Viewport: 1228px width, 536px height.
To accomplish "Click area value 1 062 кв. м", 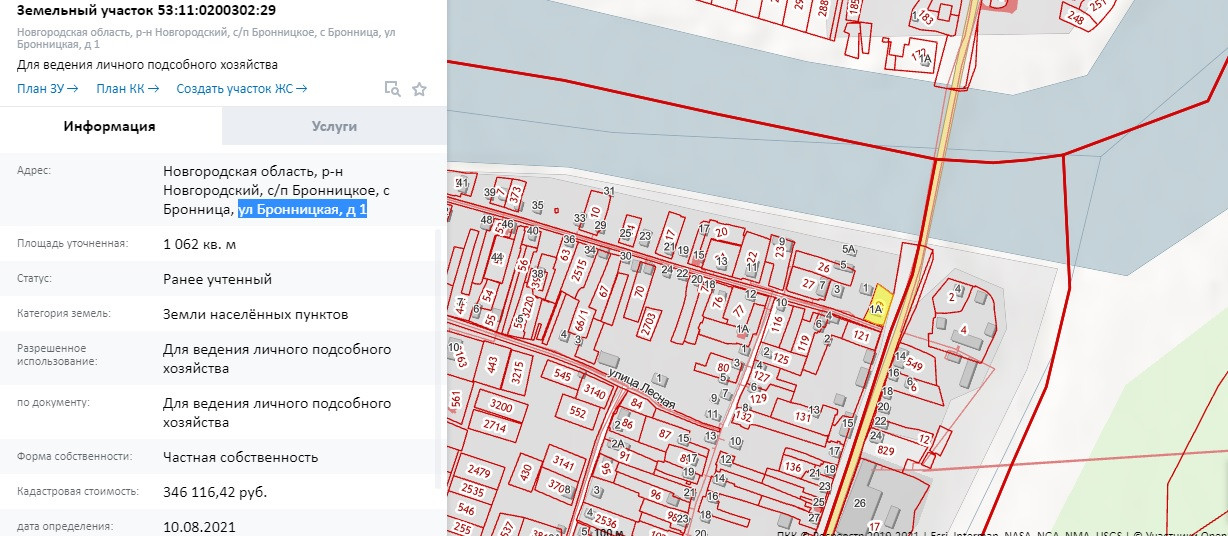I will click(200, 244).
